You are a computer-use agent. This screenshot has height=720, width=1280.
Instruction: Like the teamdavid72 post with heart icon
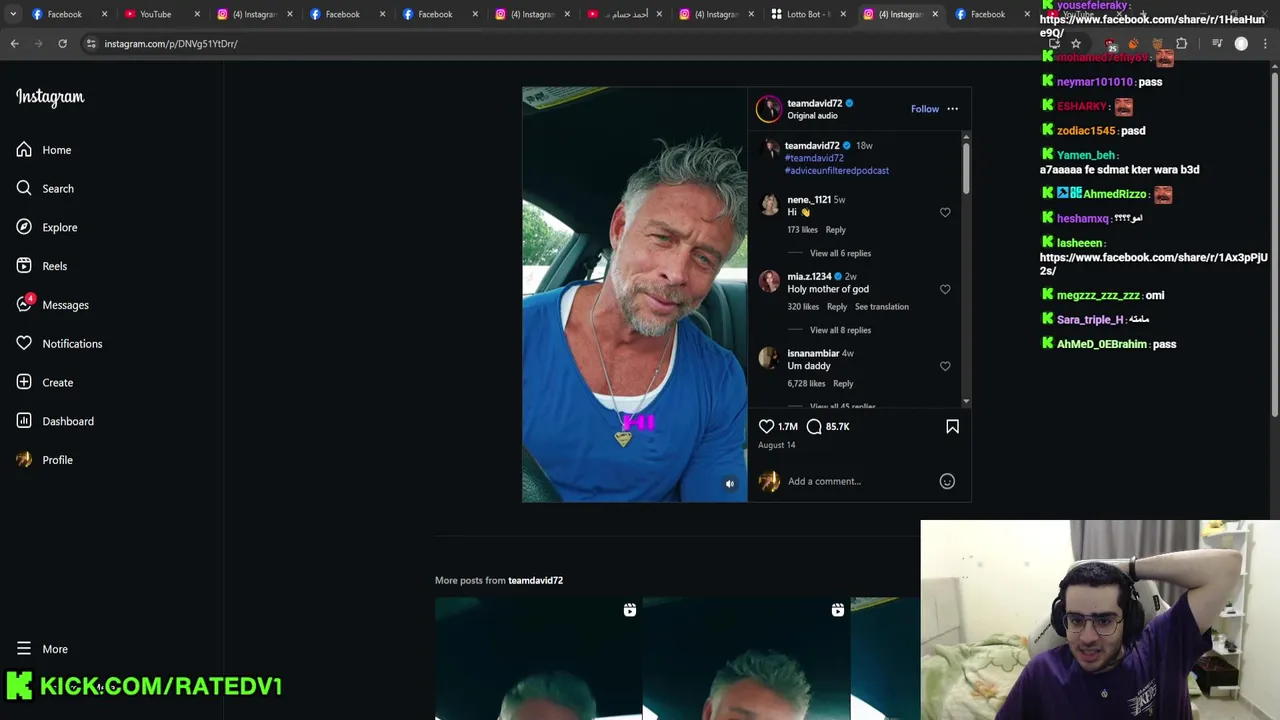pos(766,427)
